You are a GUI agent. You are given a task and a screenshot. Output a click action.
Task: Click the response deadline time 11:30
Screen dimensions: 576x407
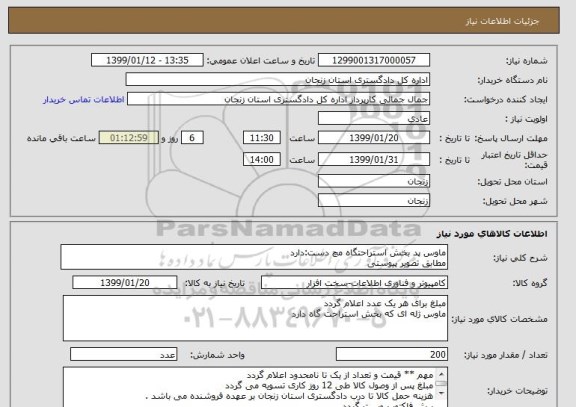[262, 138]
